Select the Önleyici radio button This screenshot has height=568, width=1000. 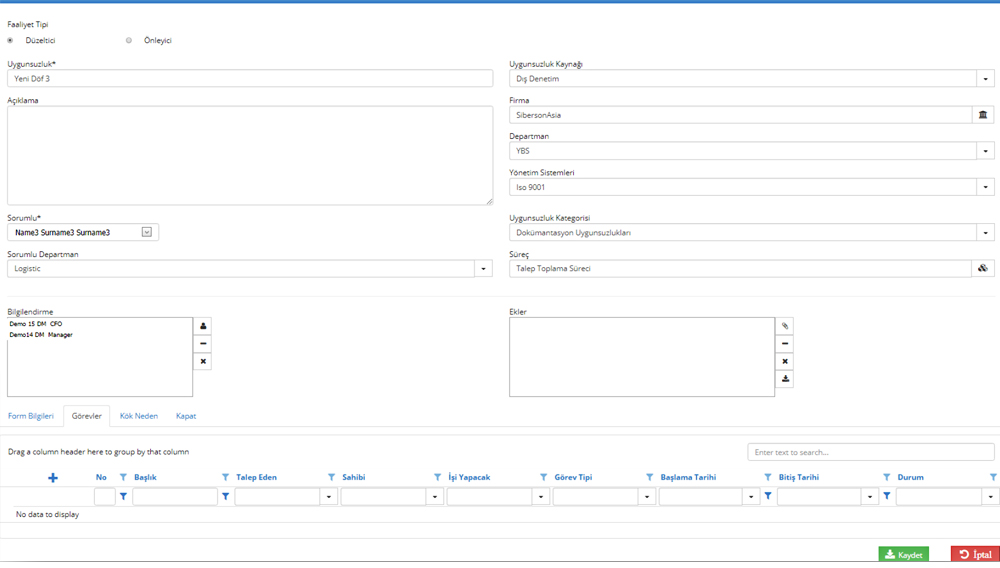[129, 41]
